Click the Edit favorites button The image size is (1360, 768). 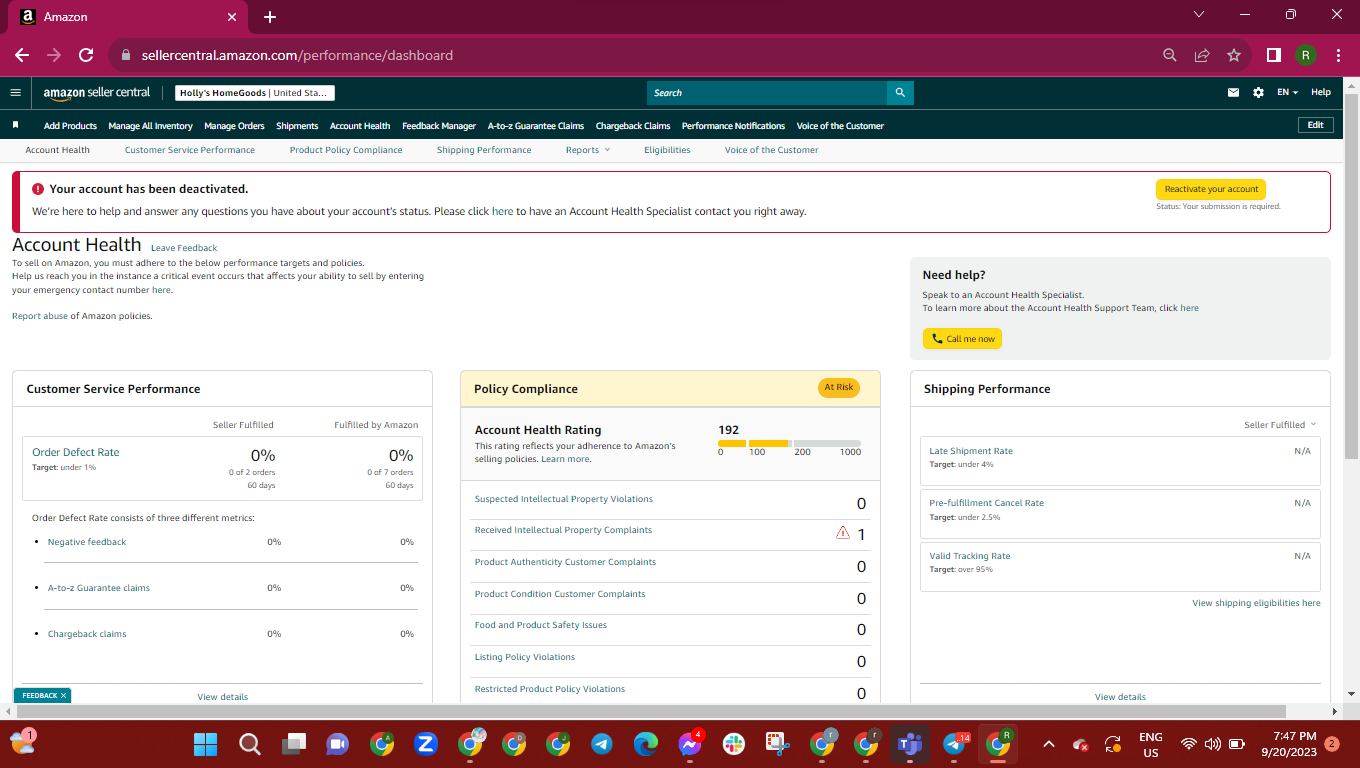[1316, 125]
